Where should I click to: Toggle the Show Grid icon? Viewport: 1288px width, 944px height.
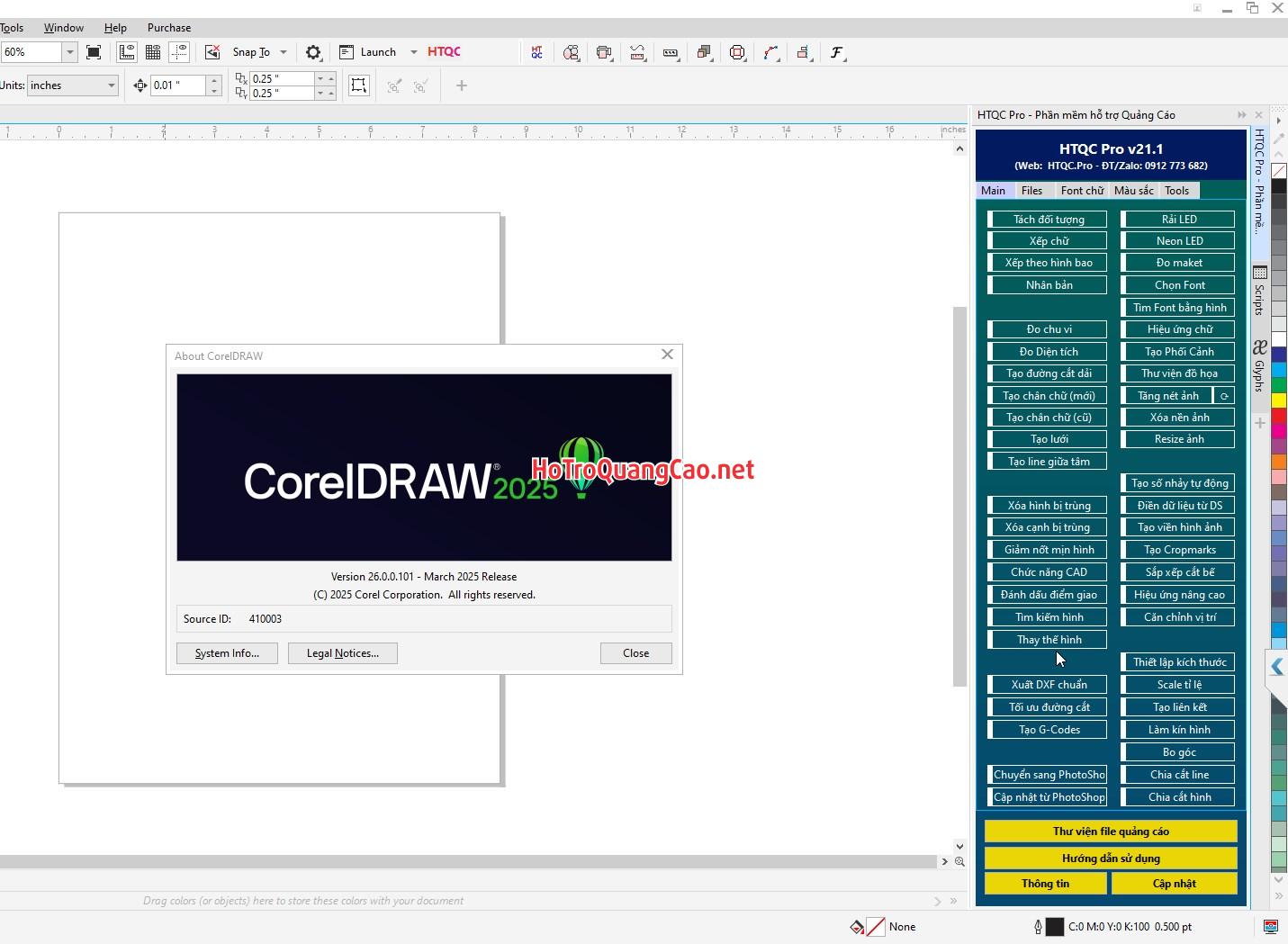(x=153, y=52)
